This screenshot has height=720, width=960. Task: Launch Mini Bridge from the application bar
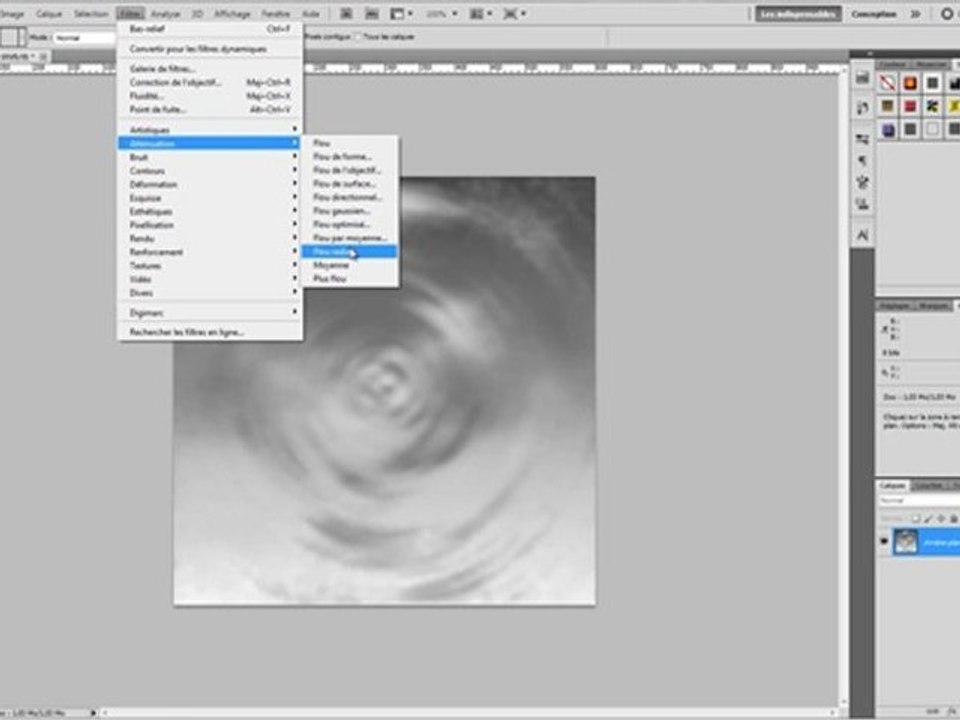tap(371, 13)
